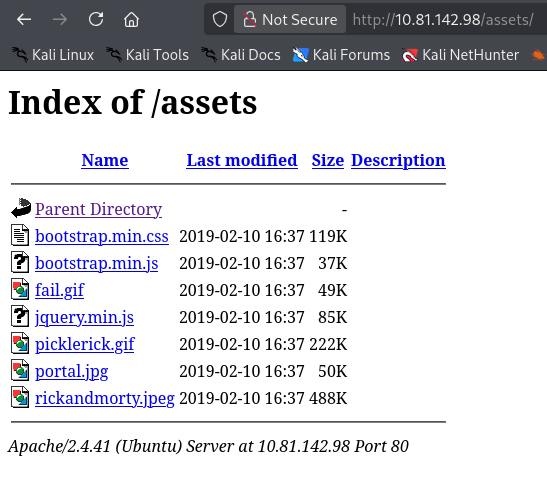Open the Kali NetHunter bookmark
This screenshot has width=547, height=477.
pos(460,55)
